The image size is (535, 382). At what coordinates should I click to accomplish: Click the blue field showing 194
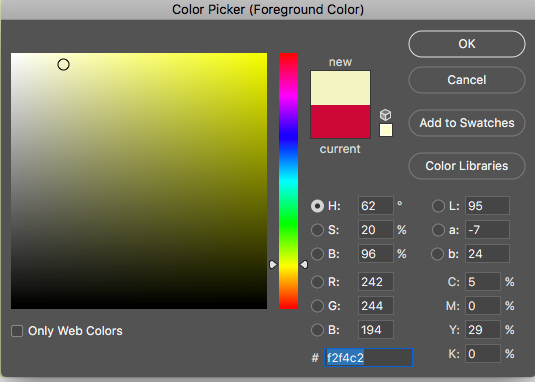[x=376, y=330]
